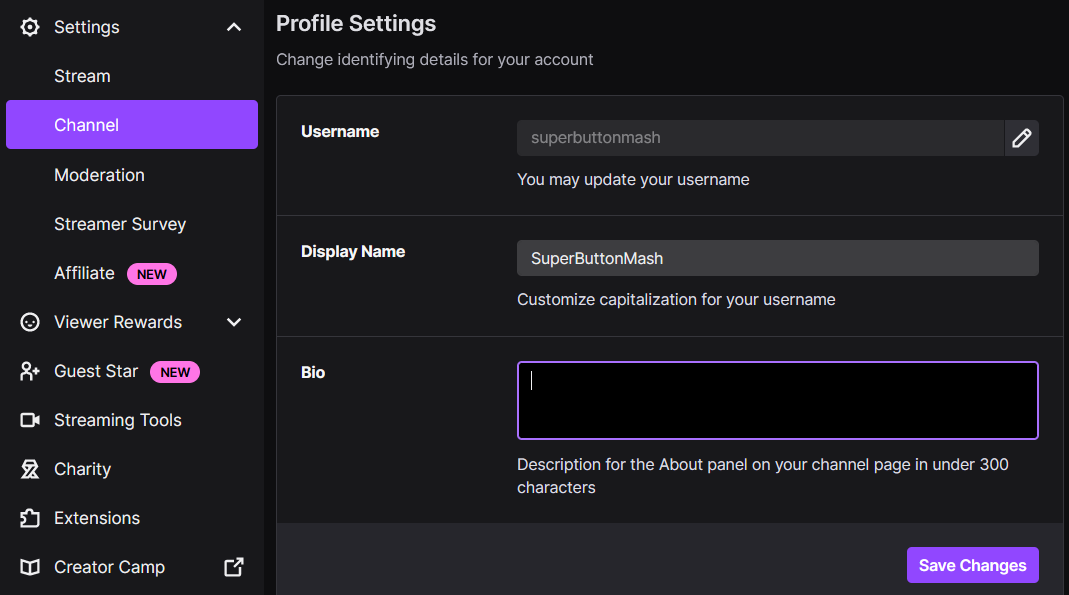
Task: Select the Charity icon in the sidebar
Action: (30, 469)
